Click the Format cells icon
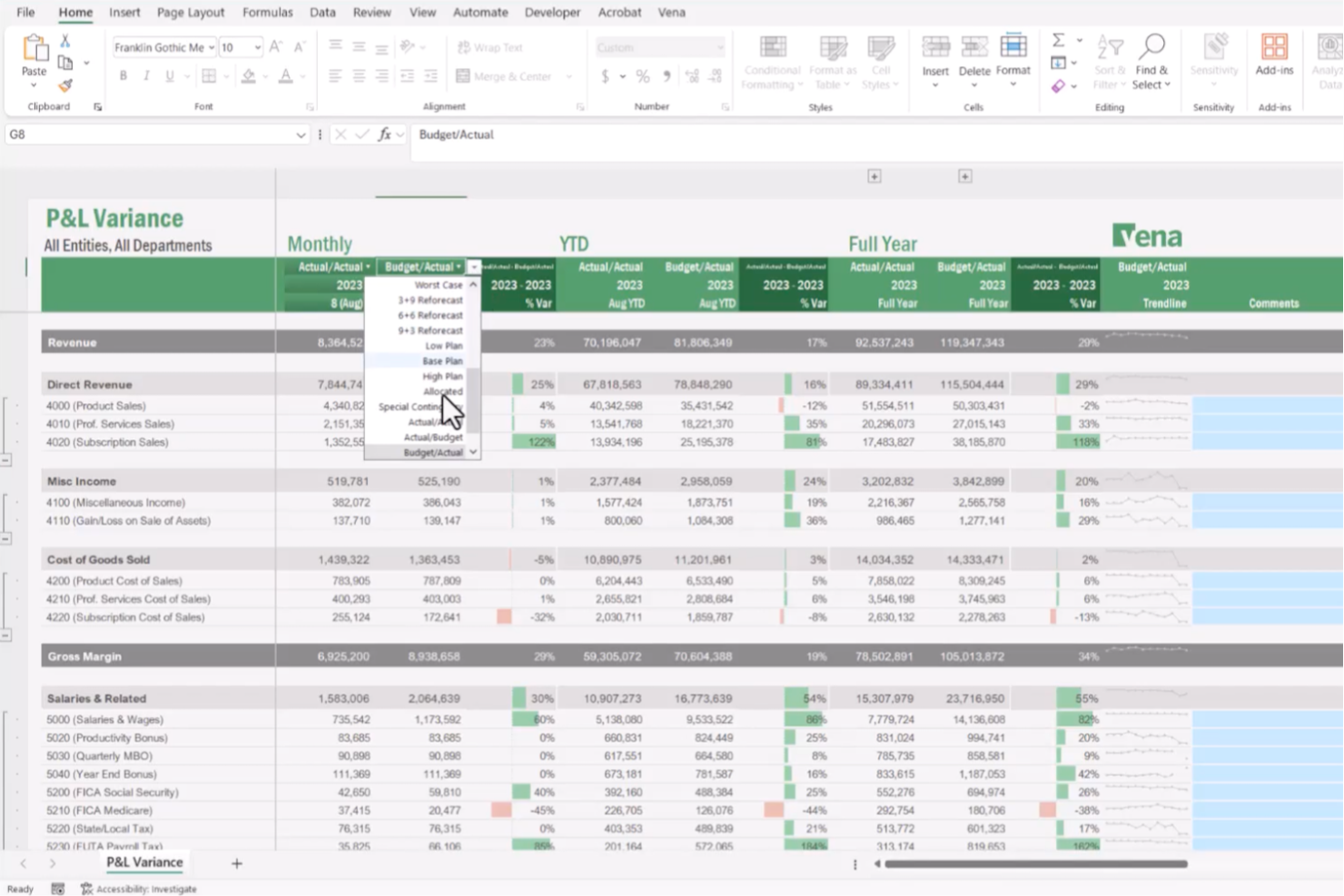The height and width of the screenshot is (896, 1344). (1013, 45)
